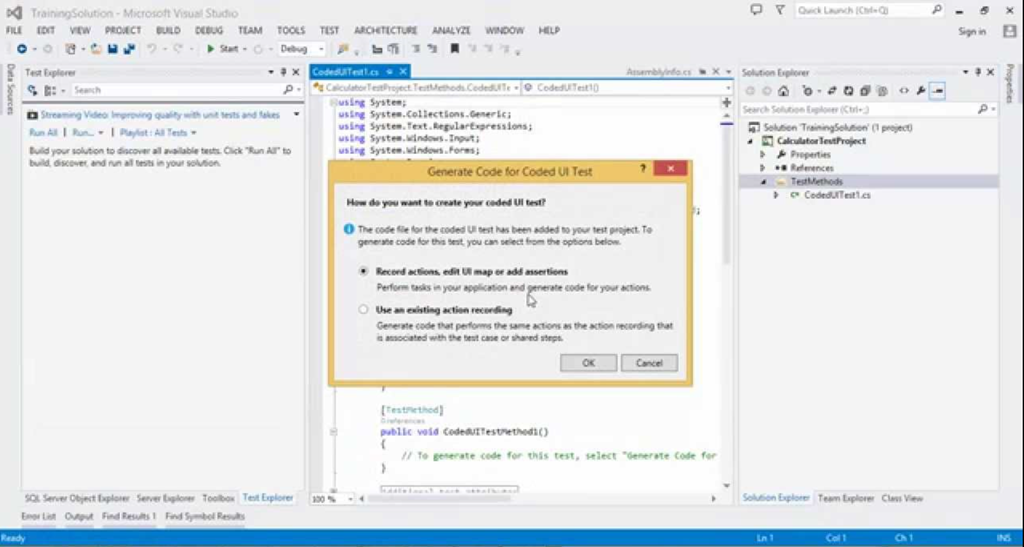The image size is (1024, 547).
Task: Switch to the Team Explorer tab
Action: click(x=845, y=498)
